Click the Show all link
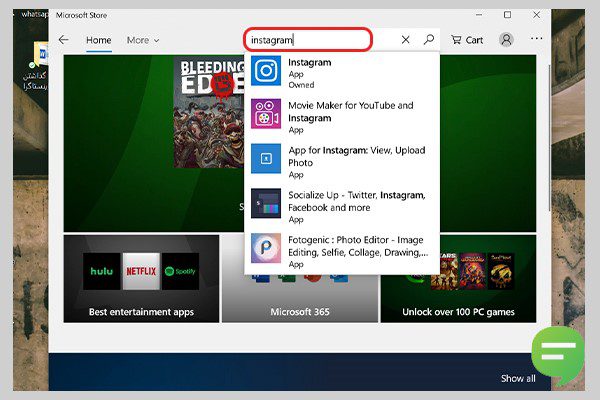This screenshot has width=600, height=400. (518, 378)
